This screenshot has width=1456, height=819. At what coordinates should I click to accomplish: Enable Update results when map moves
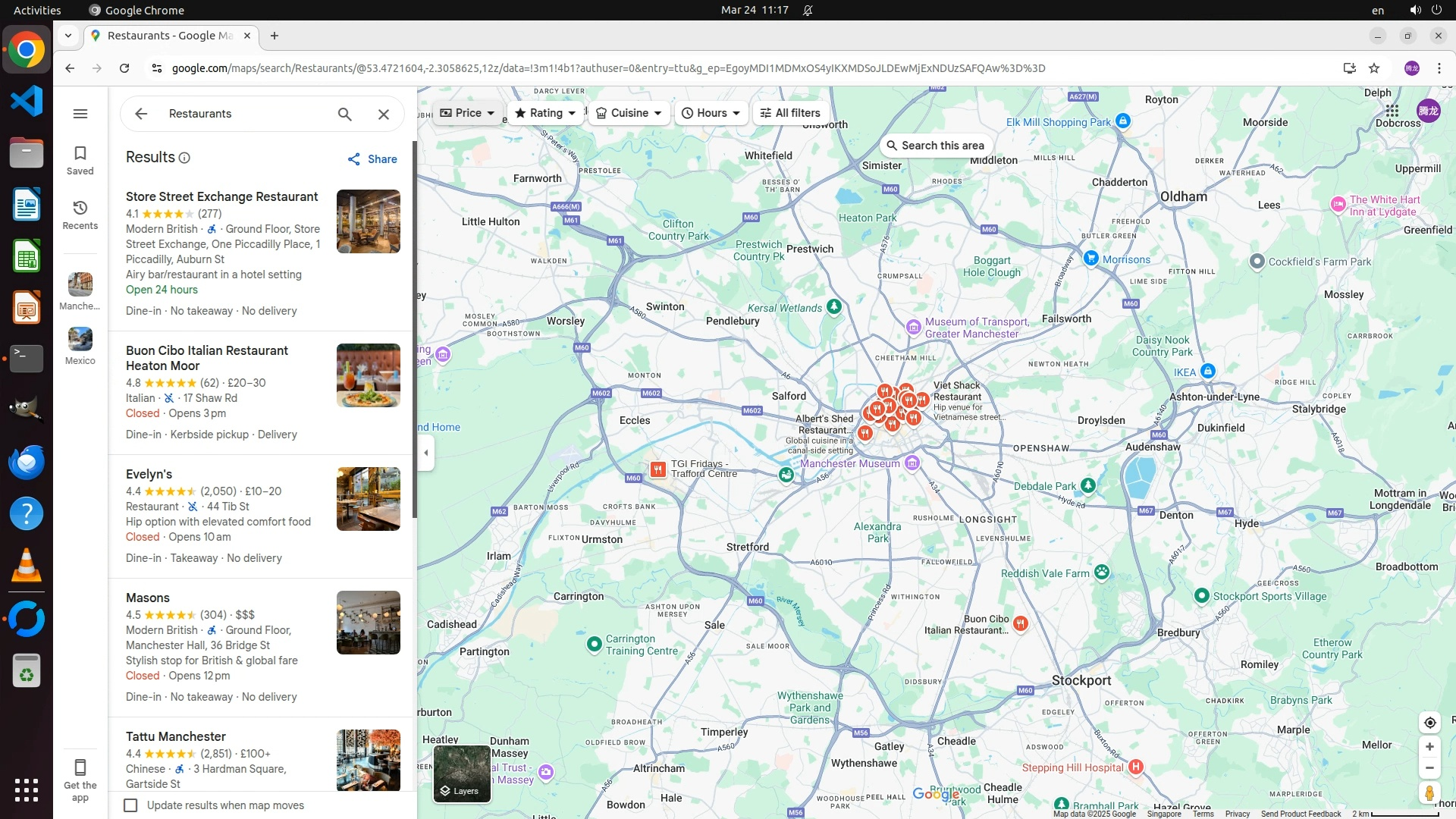(130, 805)
